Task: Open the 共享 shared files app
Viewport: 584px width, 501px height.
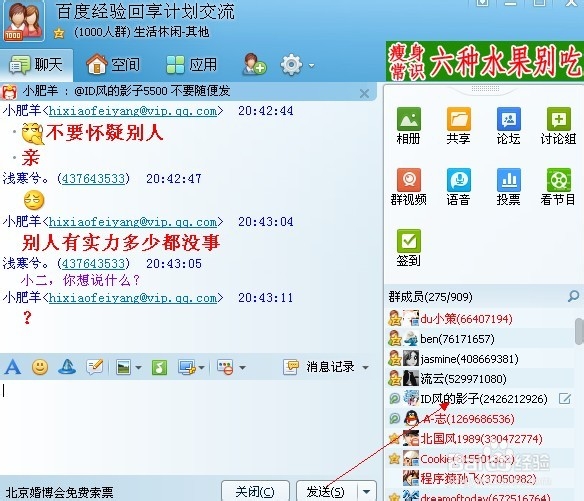Action: pos(458,126)
